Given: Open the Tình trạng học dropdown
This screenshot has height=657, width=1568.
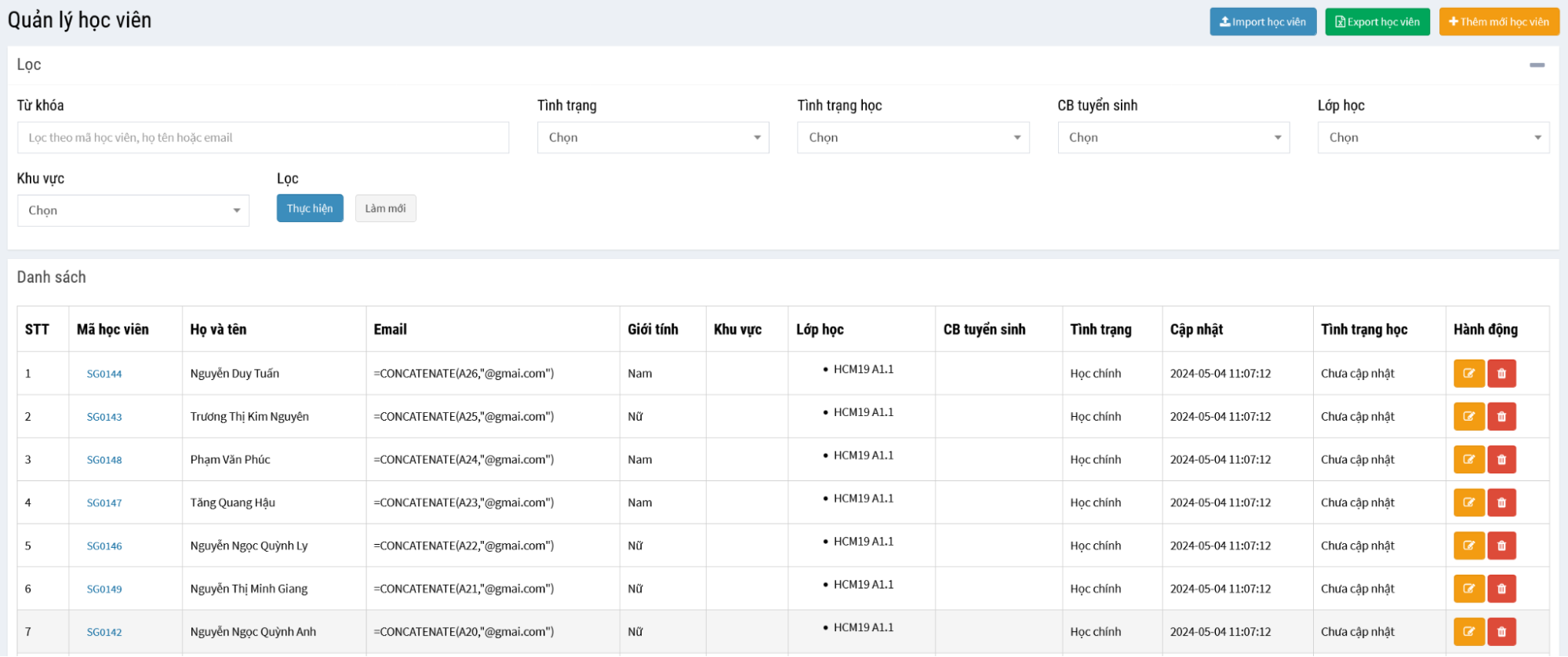Looking at the screenshot, I should pos(912,137).
